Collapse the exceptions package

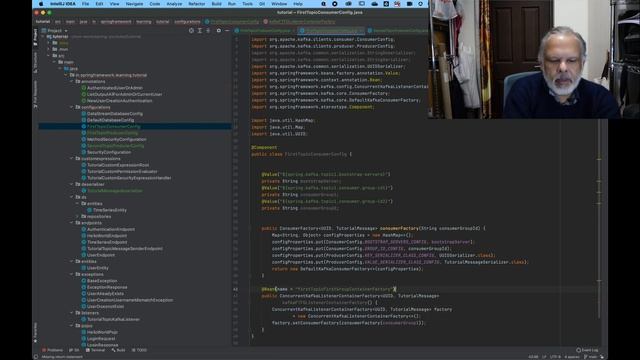72,274
